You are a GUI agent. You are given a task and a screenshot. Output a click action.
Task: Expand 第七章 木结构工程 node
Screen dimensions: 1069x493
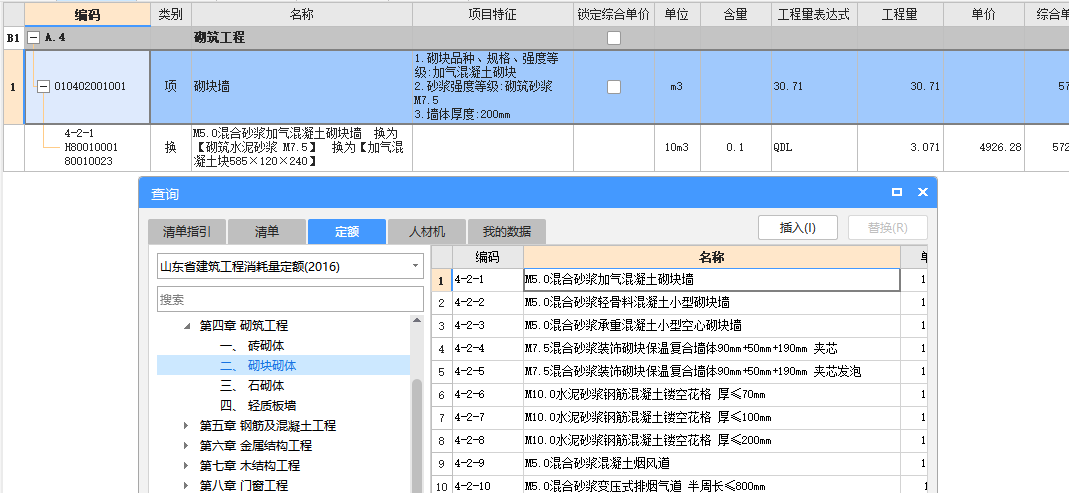click(x=187, y=466)
